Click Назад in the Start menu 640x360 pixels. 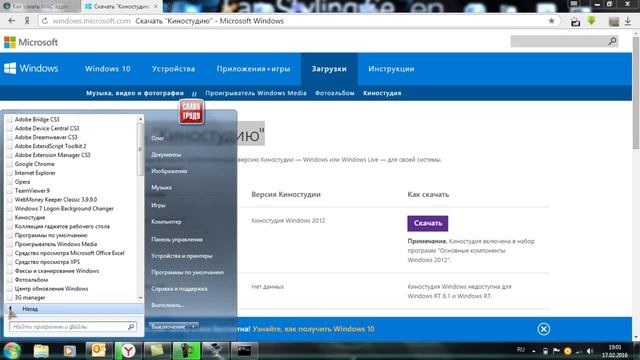(73, 309)
